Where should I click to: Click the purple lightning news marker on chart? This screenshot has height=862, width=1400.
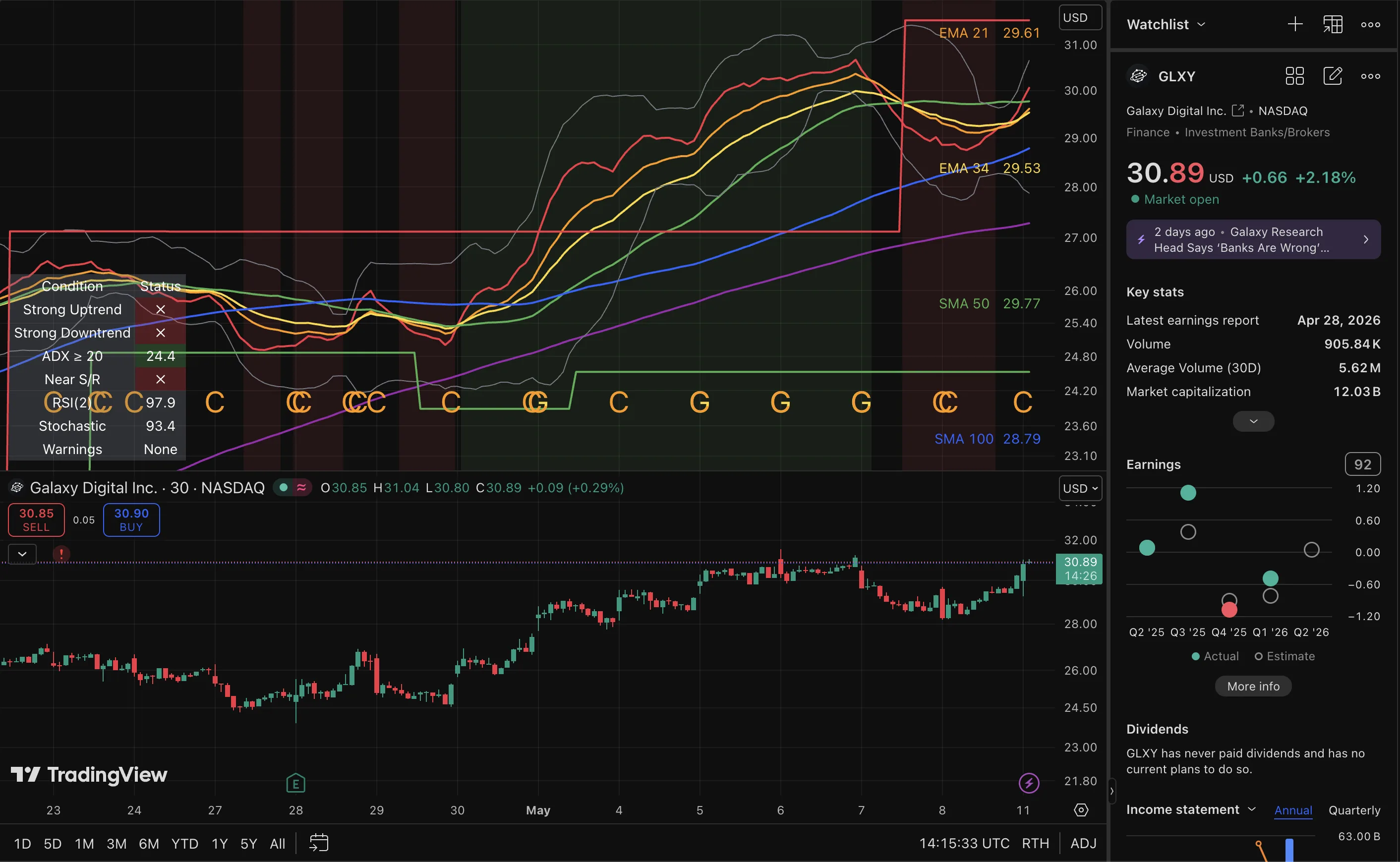(x=1028, y=783)
